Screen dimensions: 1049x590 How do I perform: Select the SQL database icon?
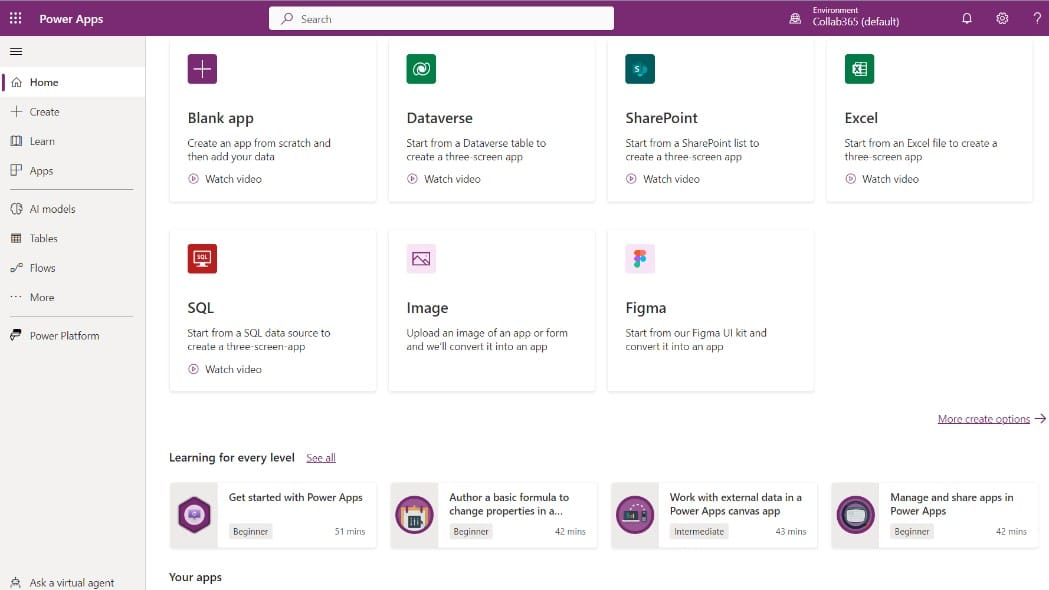[202, 259]
